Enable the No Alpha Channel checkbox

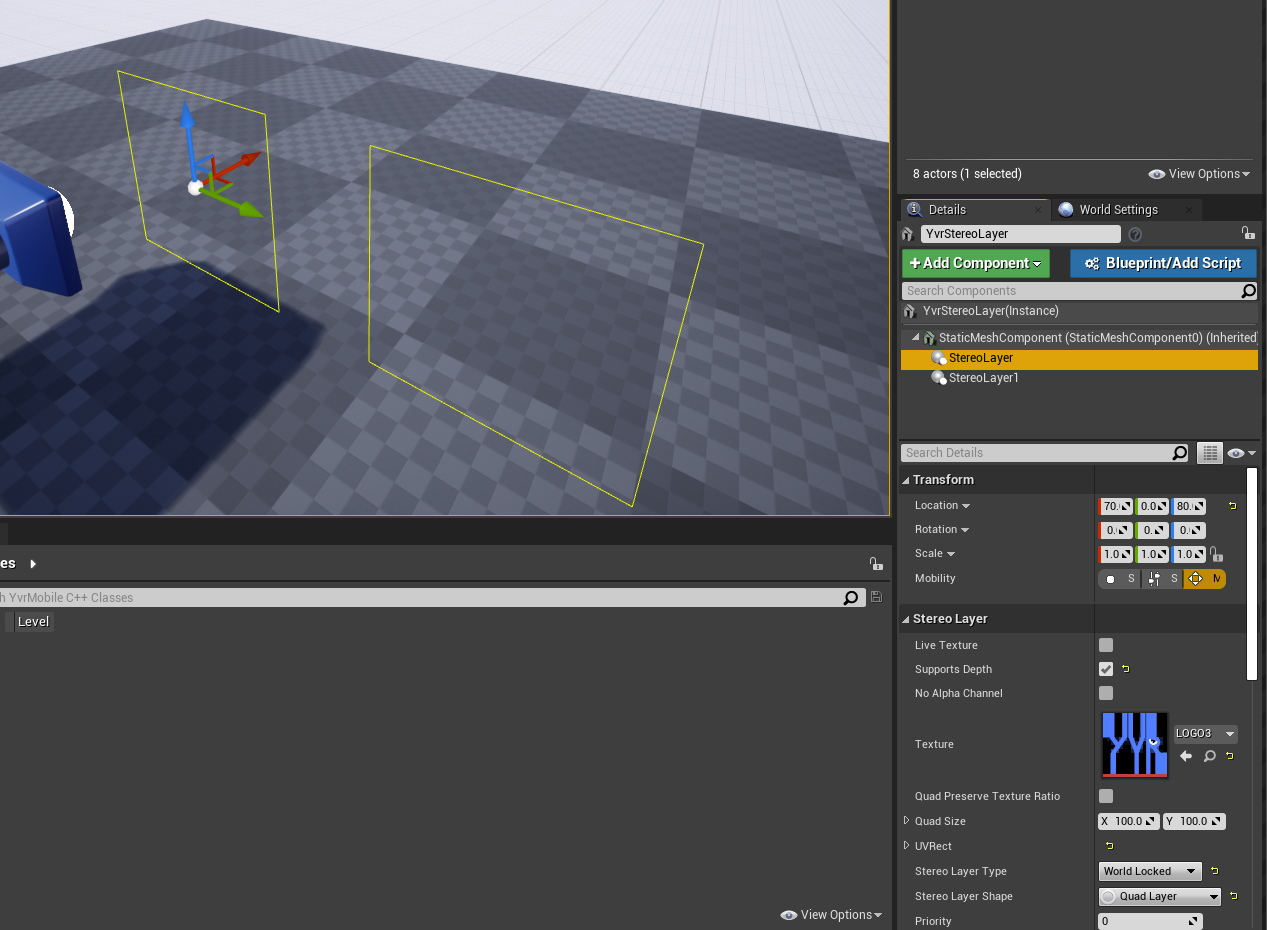pyautogui.click(x=1106, y=693)
